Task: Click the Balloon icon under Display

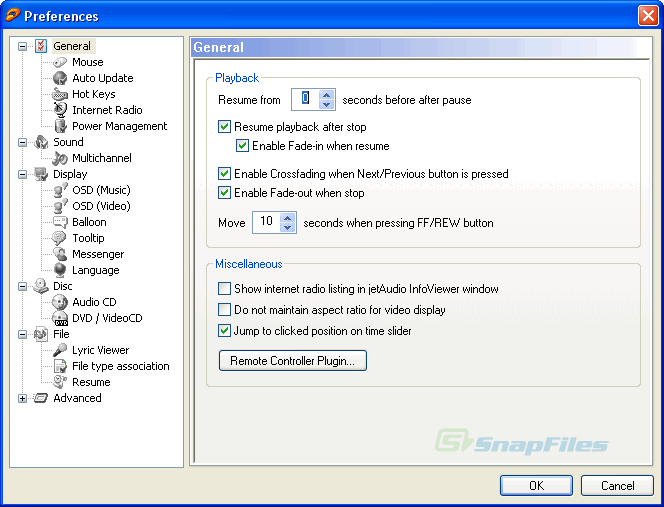Action: coord(60,222)
